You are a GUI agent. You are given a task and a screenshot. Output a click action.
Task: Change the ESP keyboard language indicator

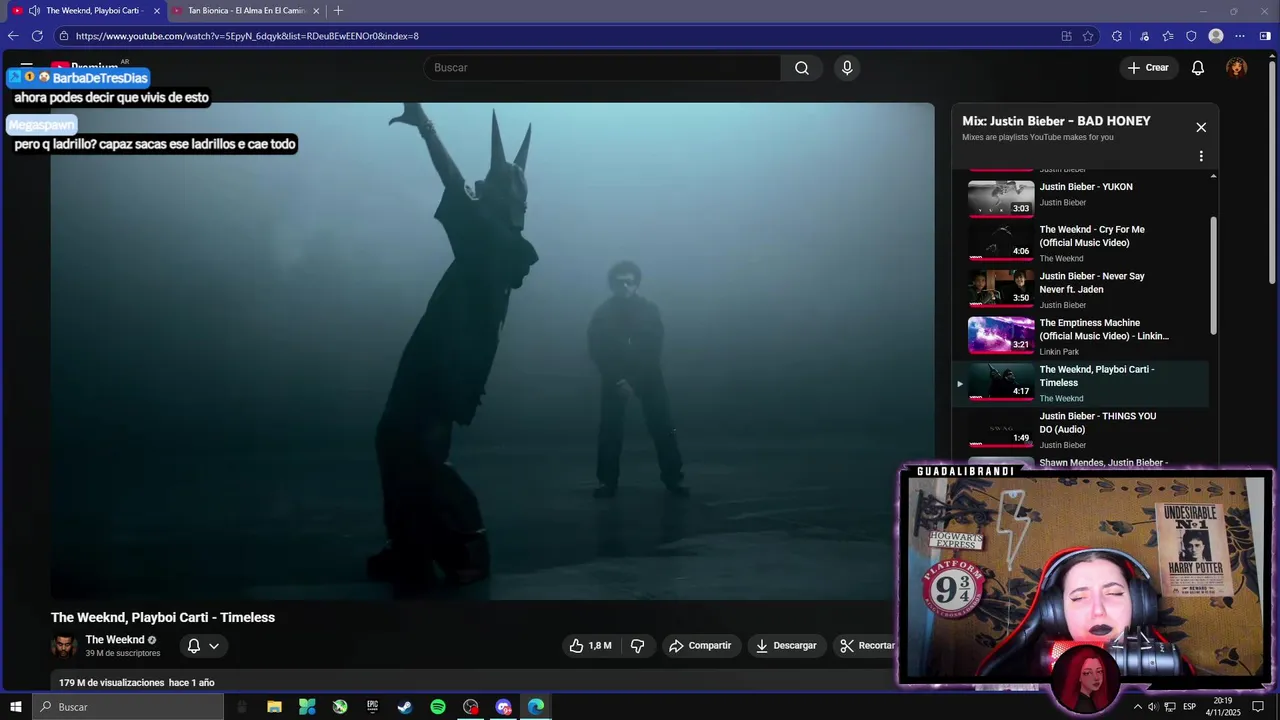[1190, 707]
